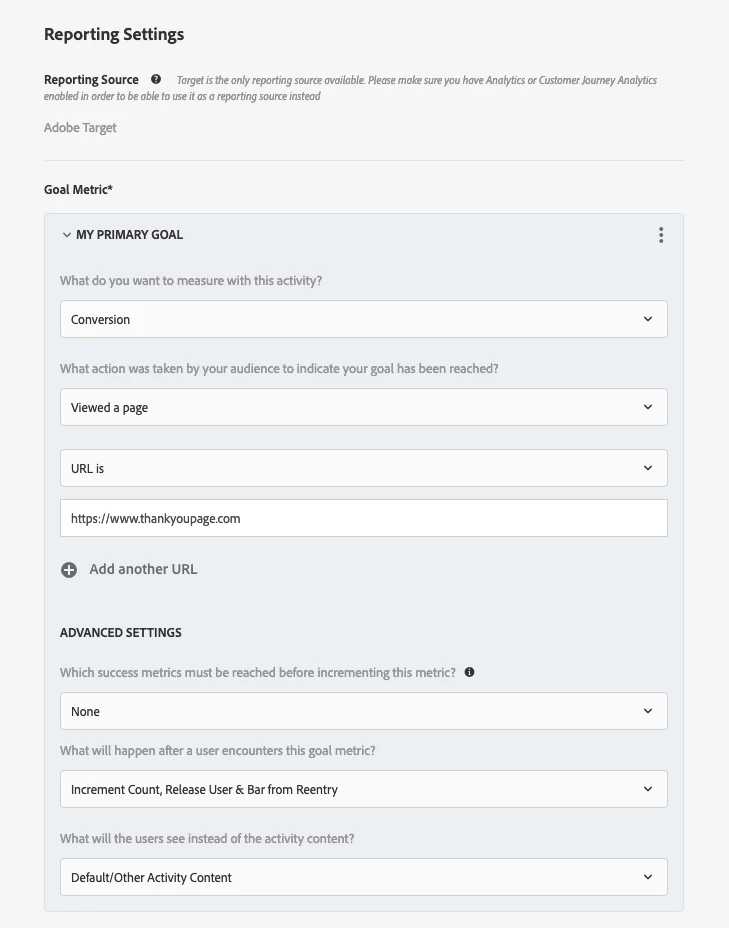
Task: Open the None success metrics dropdown
Action: coord(363,712)
